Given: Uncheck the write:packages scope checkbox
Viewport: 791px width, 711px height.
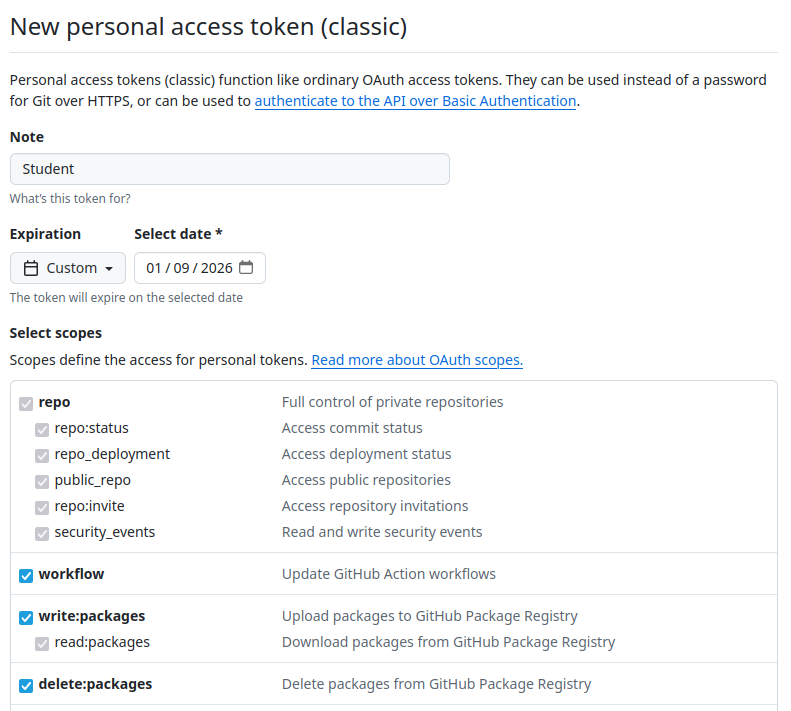Looking at the screenshot, I should pyautogui.click(x=26, y=617).
